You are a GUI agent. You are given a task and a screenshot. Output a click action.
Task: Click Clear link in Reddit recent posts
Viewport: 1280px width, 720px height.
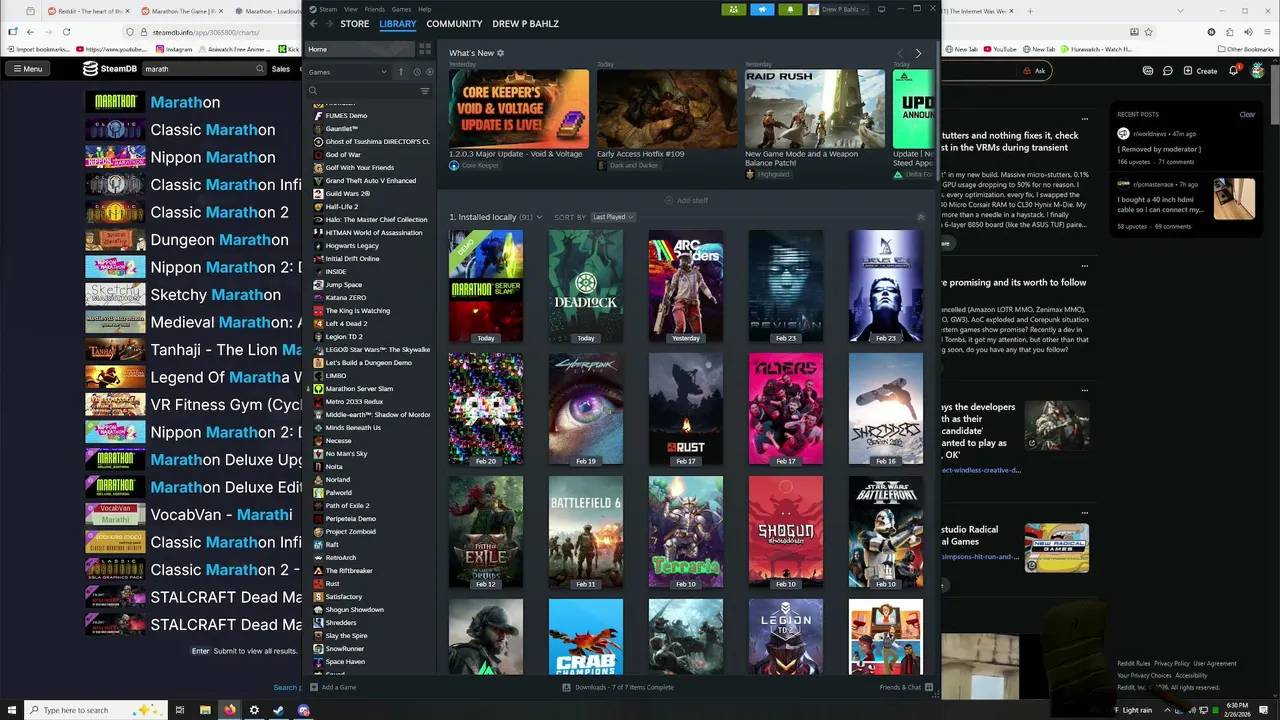1247,114
